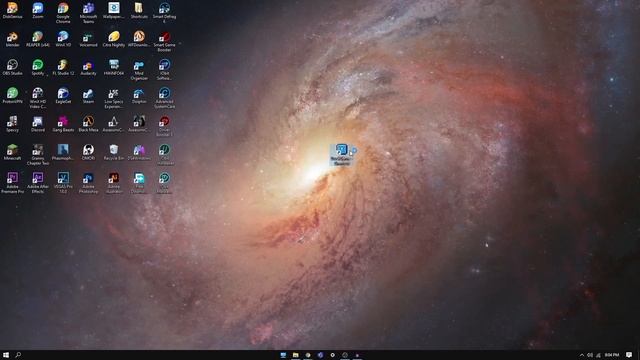Select the Dolphin emulator shortcut
The height and width of the screenshot is (360, 640).
pos(139,96)
